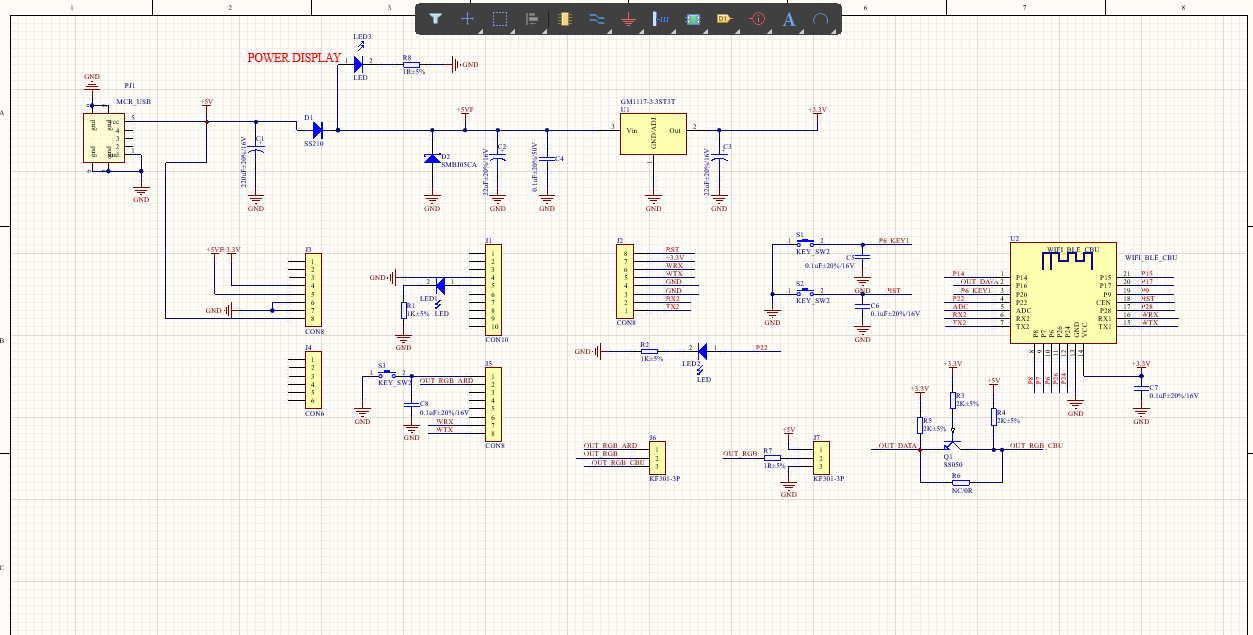
Task: Select the CON10 connector label
Action: pos(497,340)
